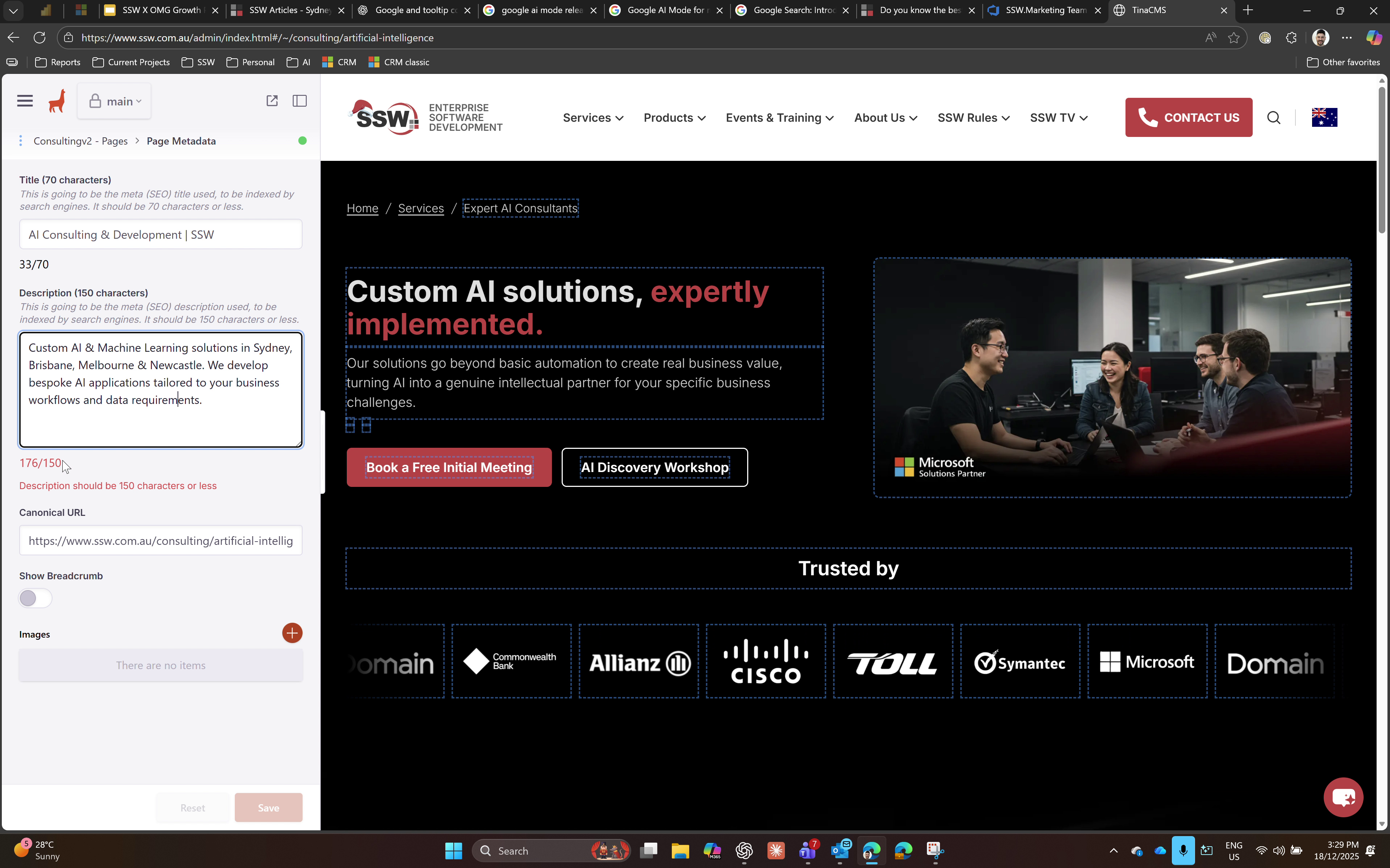Open the main branch selector

tap(114, 100)
